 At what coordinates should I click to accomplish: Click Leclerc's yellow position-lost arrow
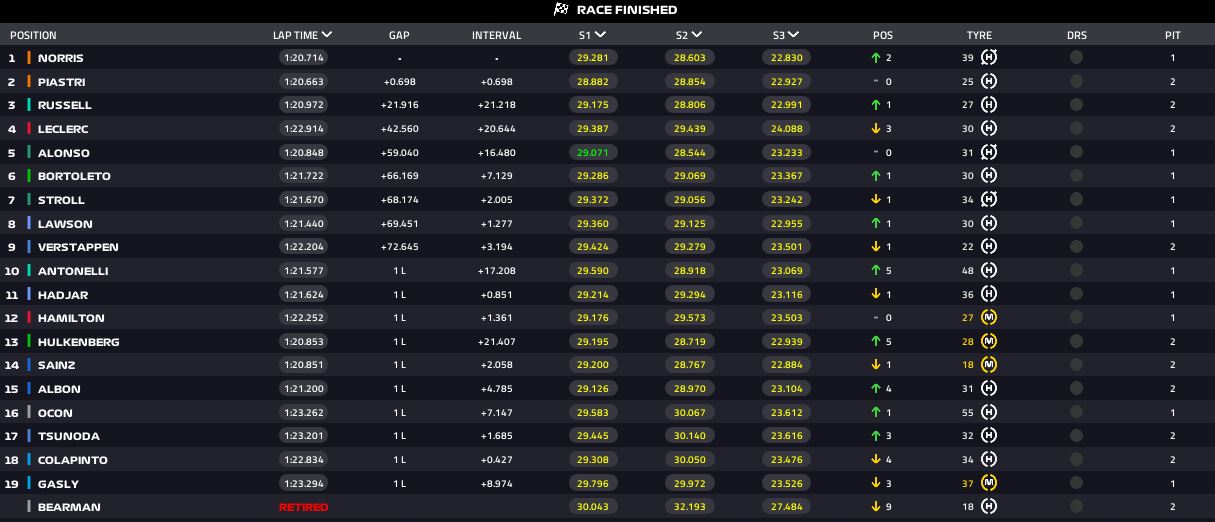click(x=876, y=129)
